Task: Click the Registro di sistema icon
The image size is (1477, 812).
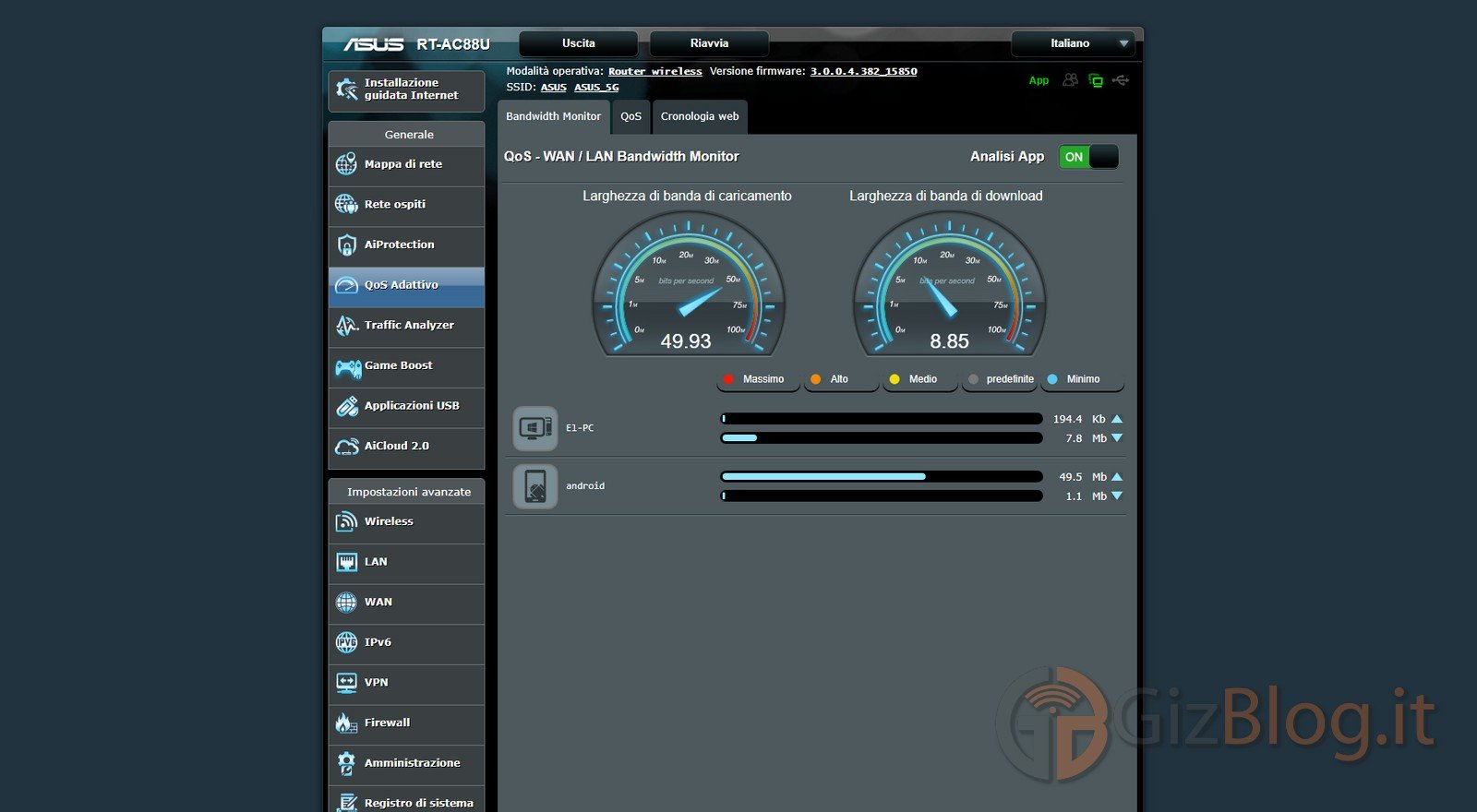Action: [346, 803]
